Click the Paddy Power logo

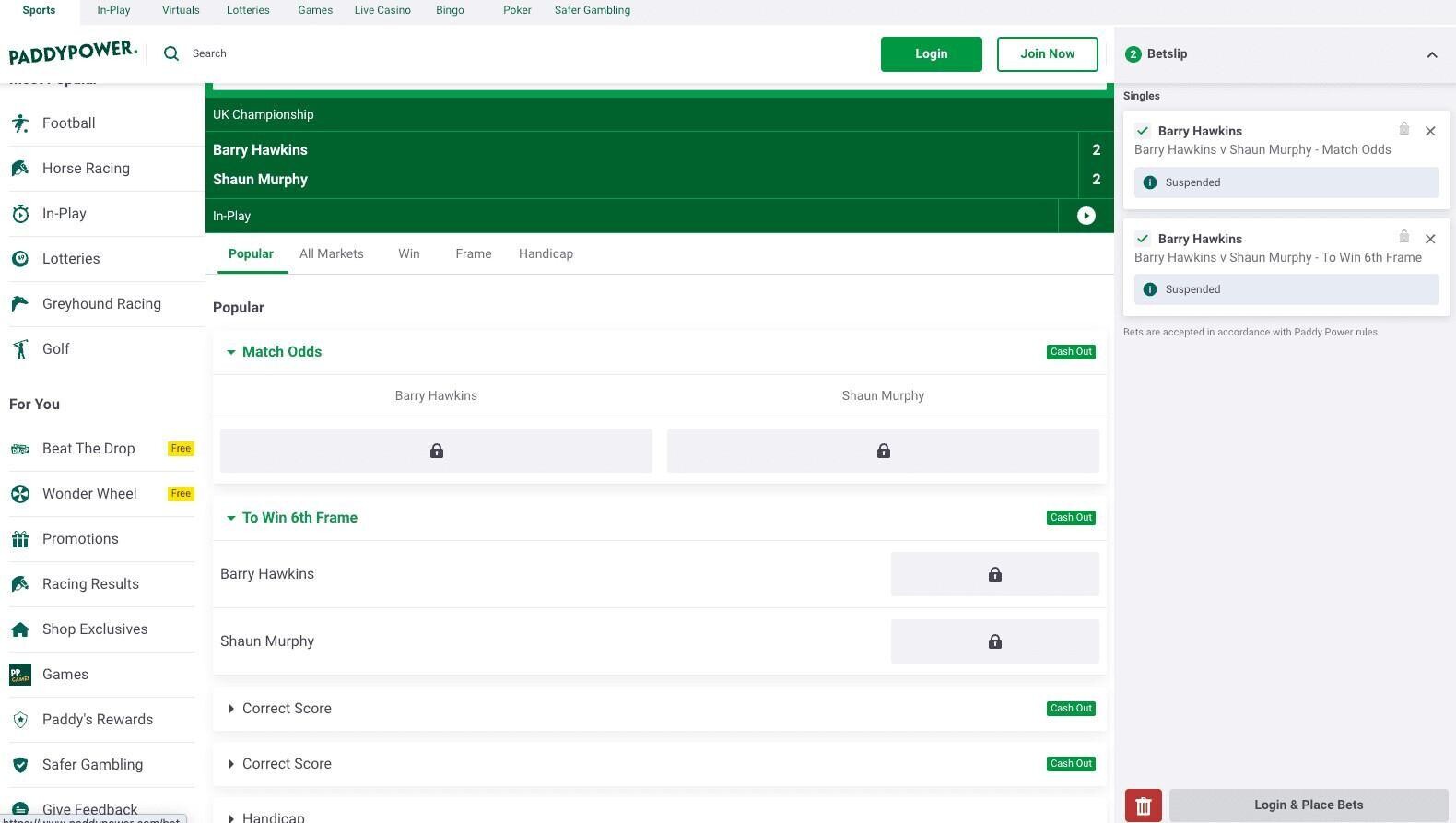click(x=73, y=53)
